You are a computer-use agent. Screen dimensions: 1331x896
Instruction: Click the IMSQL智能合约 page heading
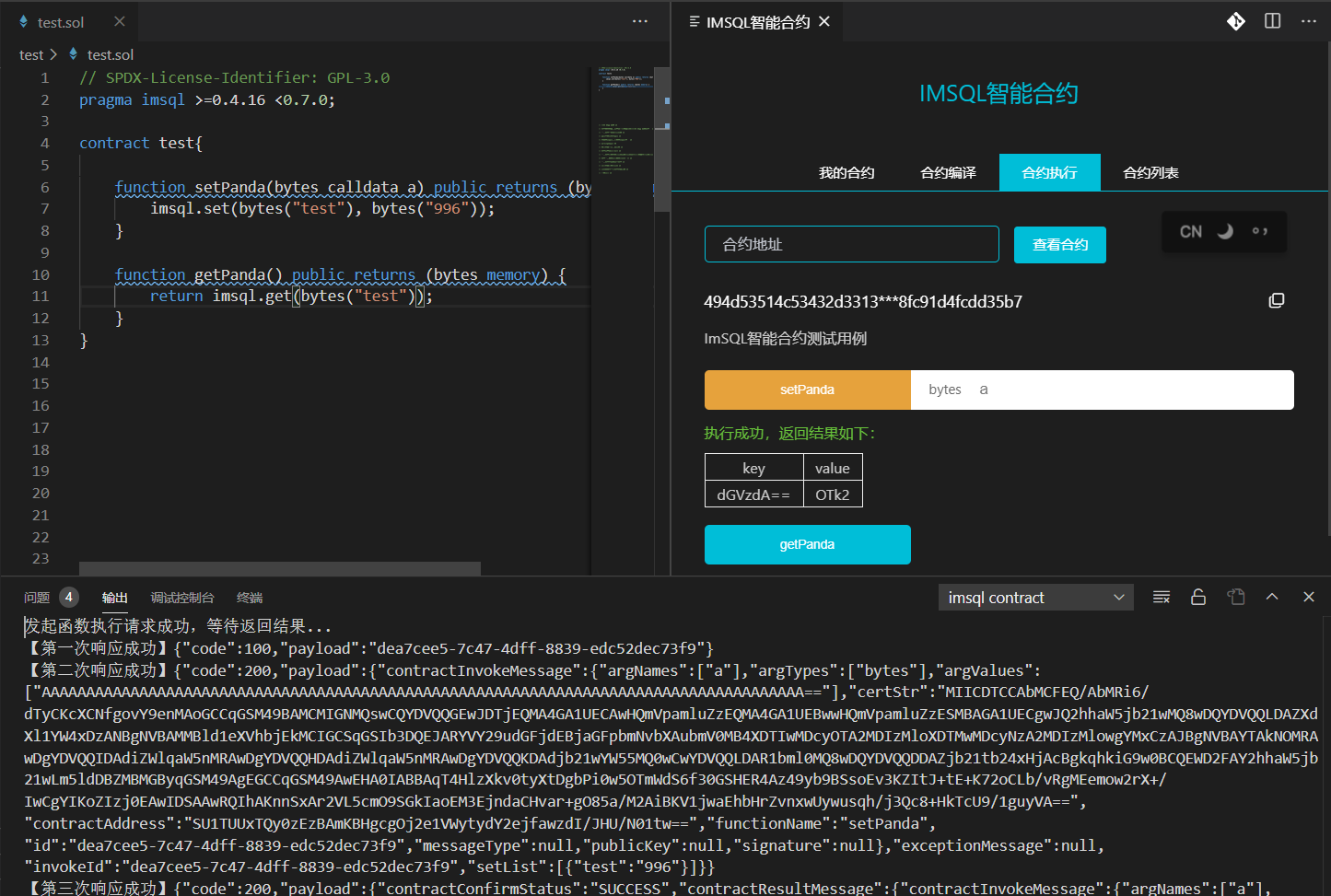coord(998,93)
